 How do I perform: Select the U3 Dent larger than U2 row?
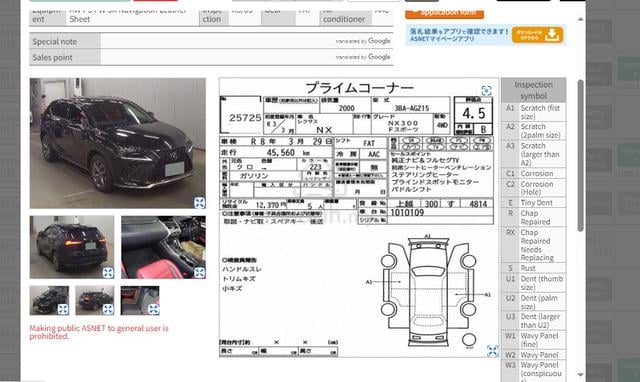(x=533, y=321)
